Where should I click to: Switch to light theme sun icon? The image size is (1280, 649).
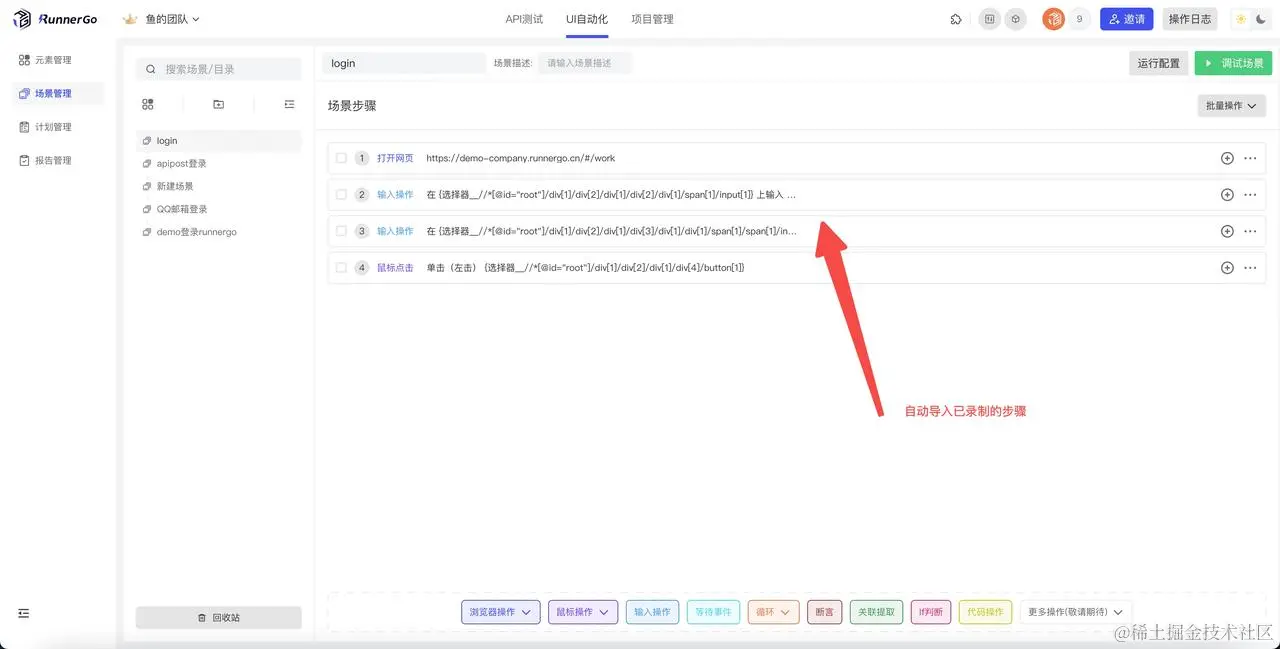click(x=1241, y=19)
